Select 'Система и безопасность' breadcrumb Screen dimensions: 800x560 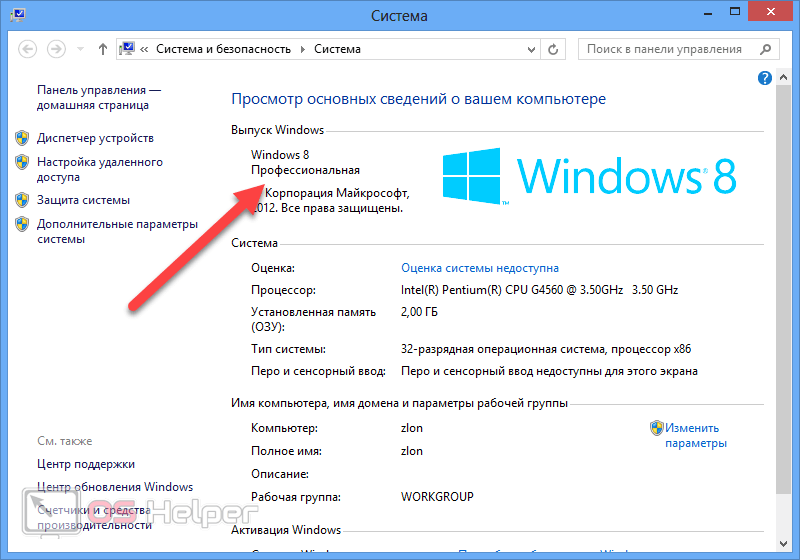tap(223, 49)
